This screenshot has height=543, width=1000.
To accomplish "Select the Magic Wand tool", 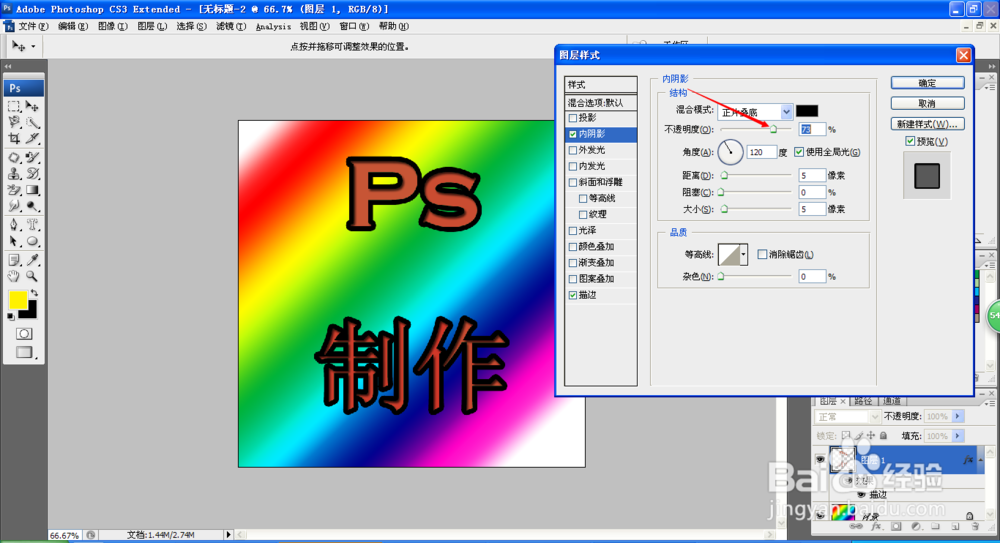I will pos(32,122).
